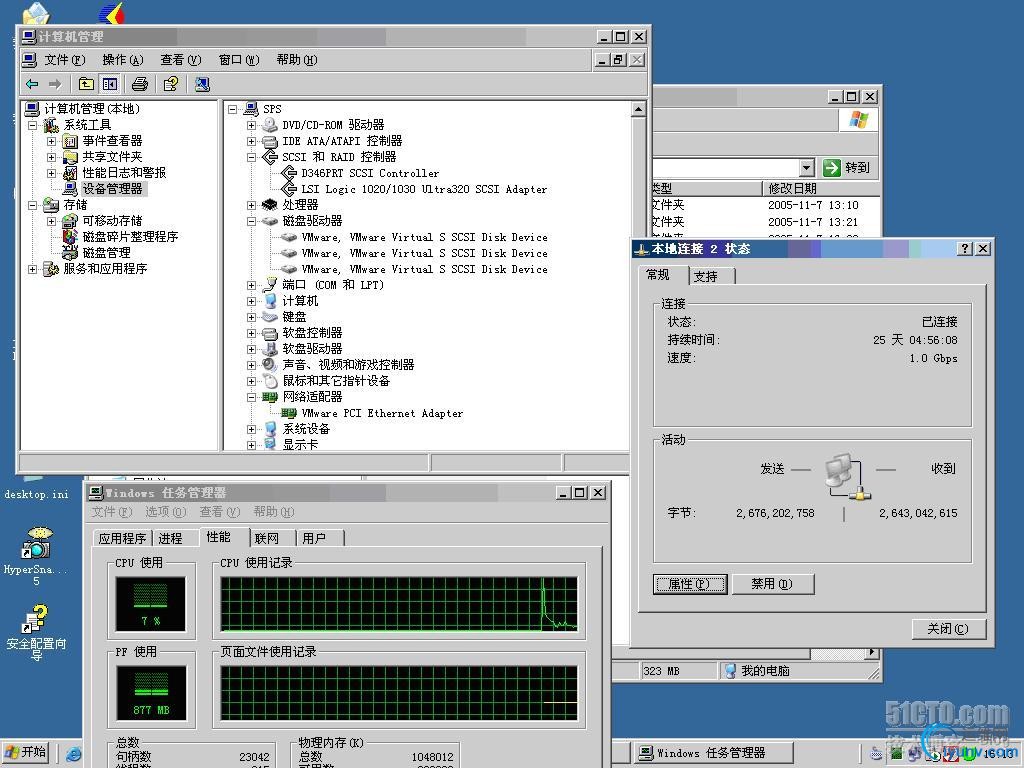The width and height of the screenshot is (1024, 768).
Task: Click the 计算机管理 title bar system icon
Action: pyautogui.click(x=29, y=37)
